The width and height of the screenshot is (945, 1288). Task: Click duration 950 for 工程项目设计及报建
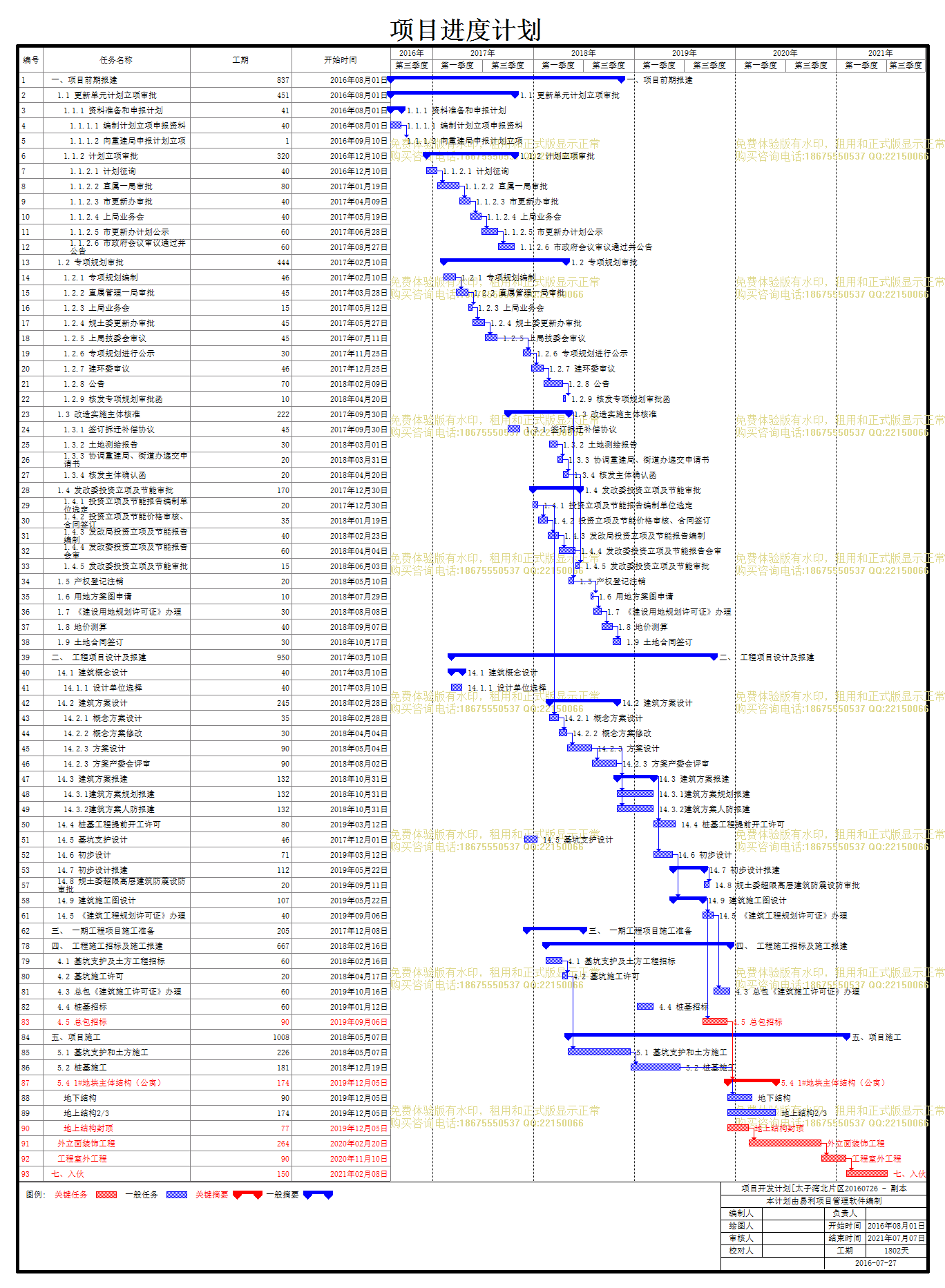click(x=283, y=657)
